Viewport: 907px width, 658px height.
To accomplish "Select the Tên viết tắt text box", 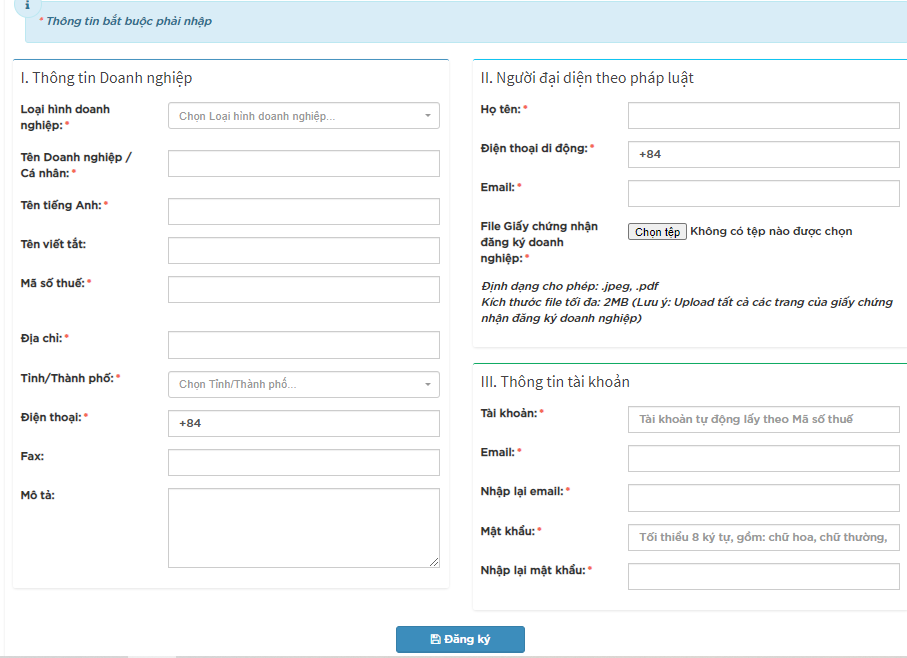I will click(303, 250).
